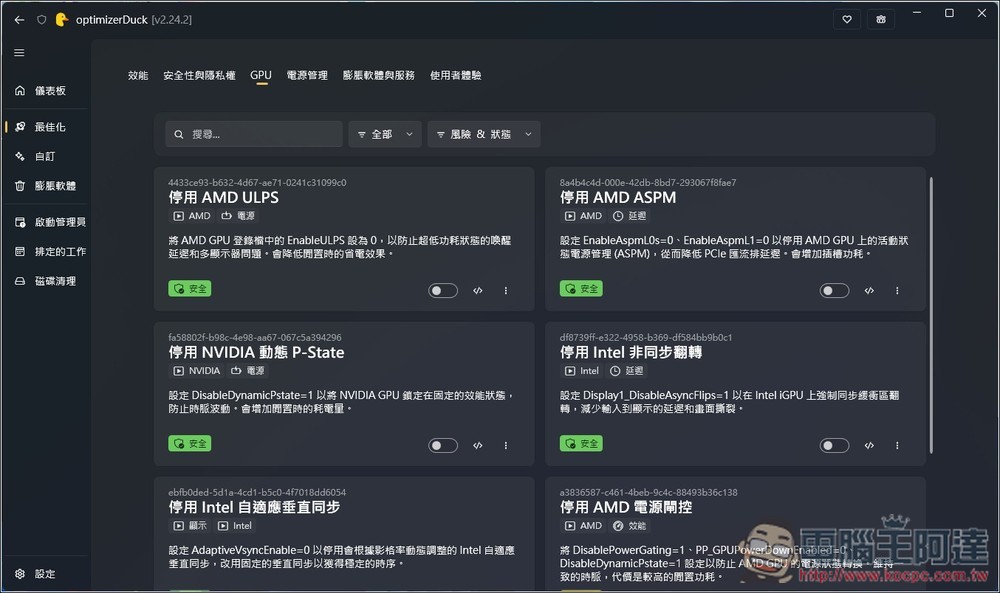The image size is (1000, 593).
Task: Open 設定 settings in sidebar
Action: [46, 574]
